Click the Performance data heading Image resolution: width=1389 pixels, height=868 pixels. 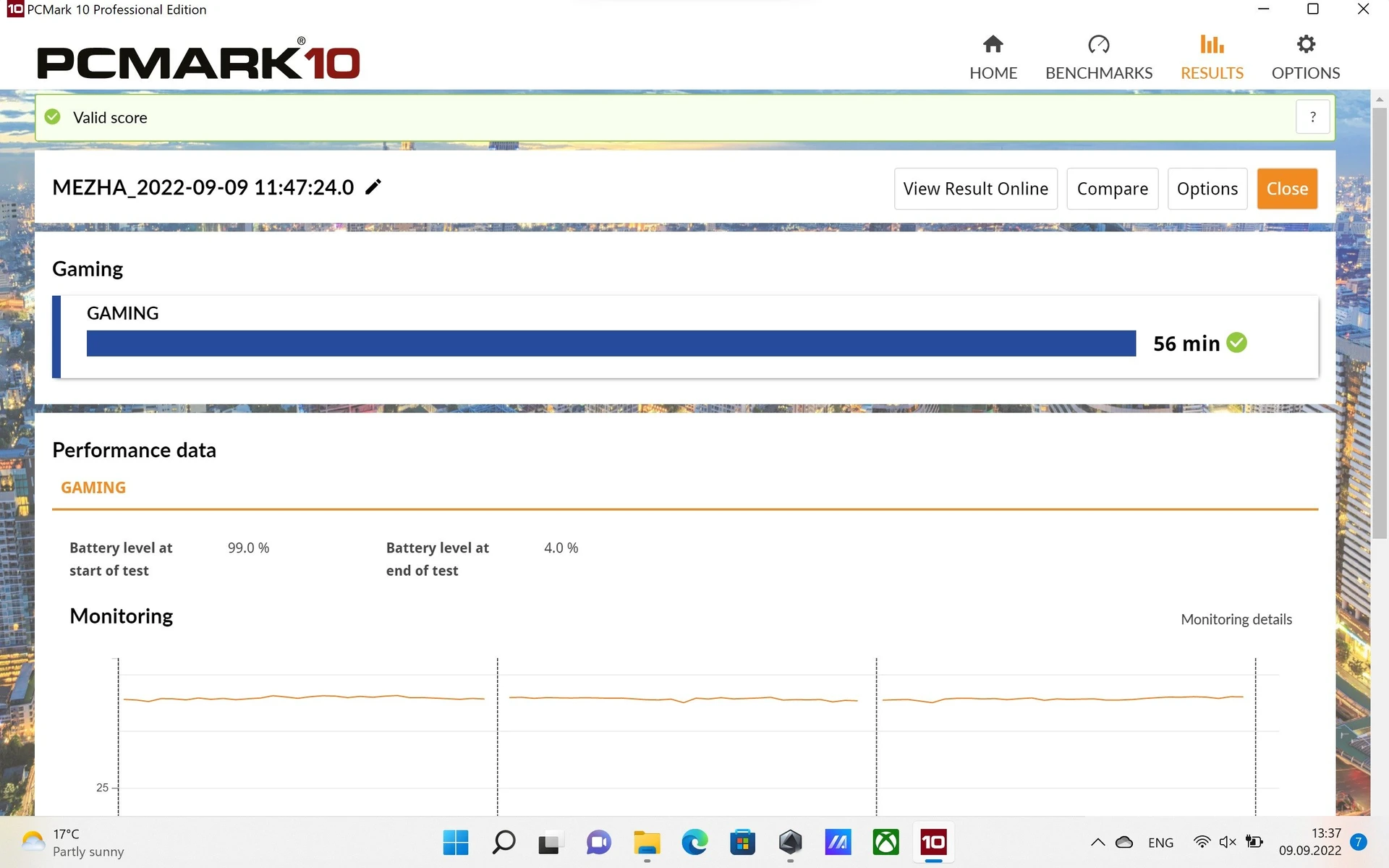tap(134, 450)
